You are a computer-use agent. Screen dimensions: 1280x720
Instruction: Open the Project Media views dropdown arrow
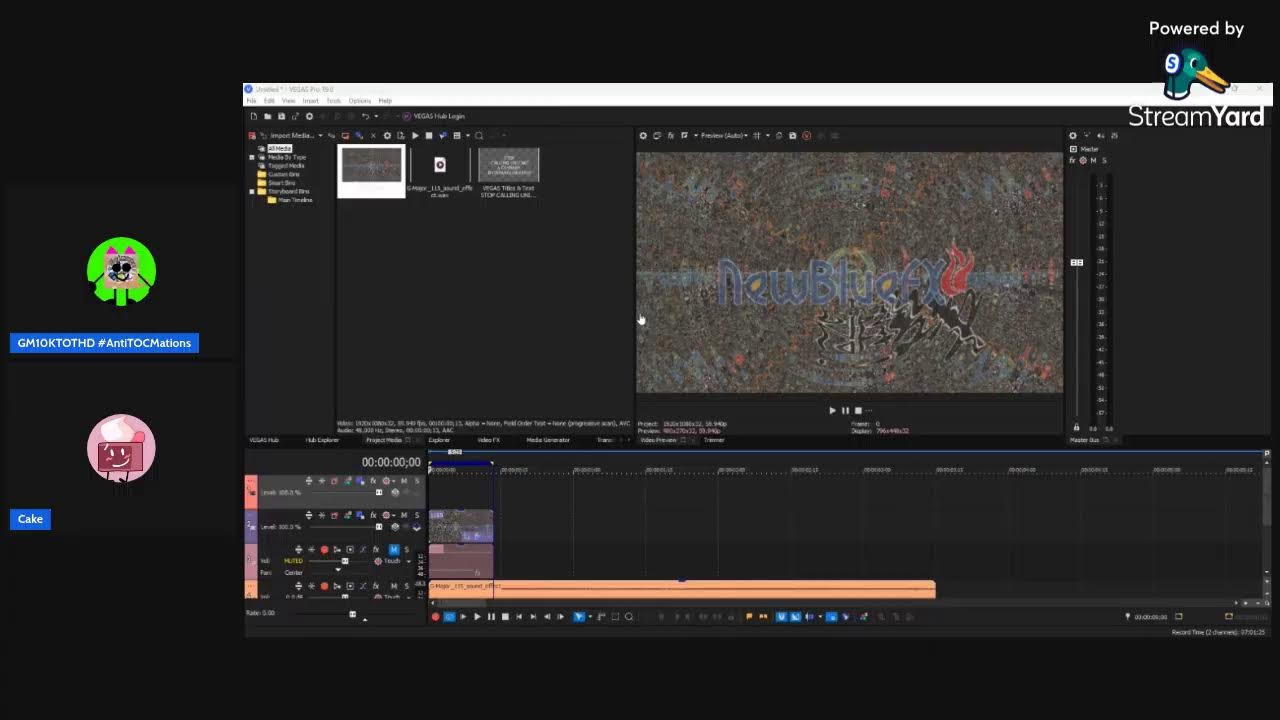coord(468,136)
